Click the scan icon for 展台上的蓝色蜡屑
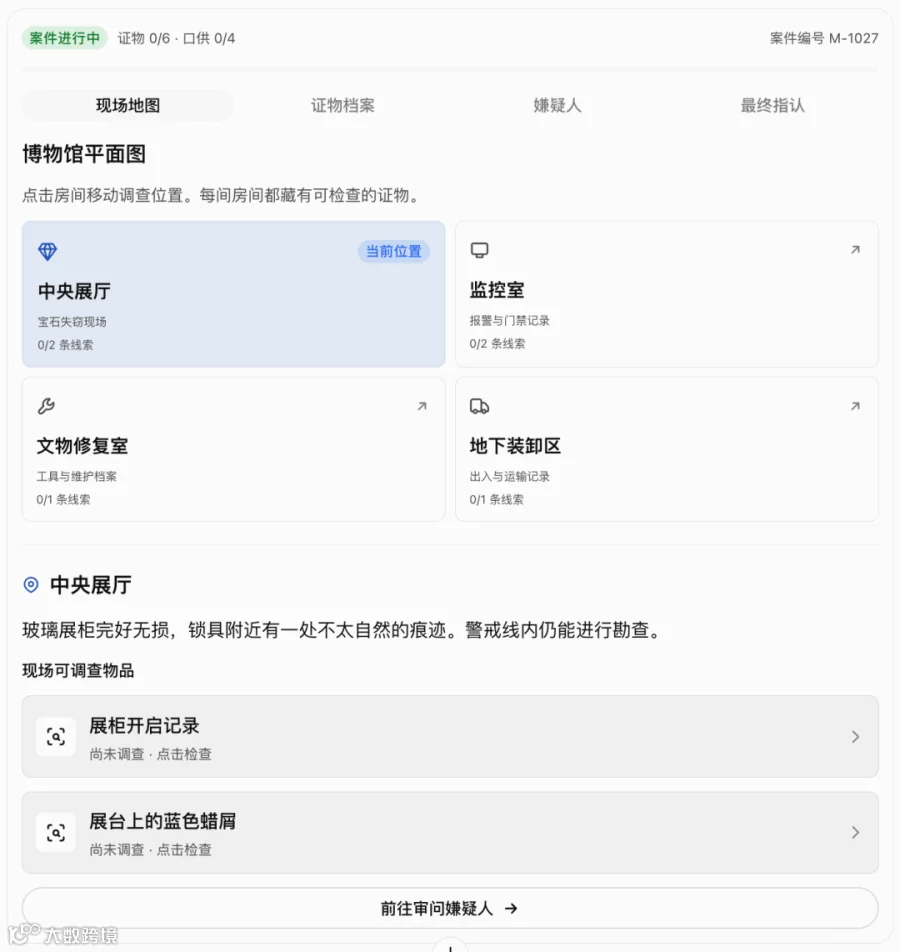 (x=56, y=832)
